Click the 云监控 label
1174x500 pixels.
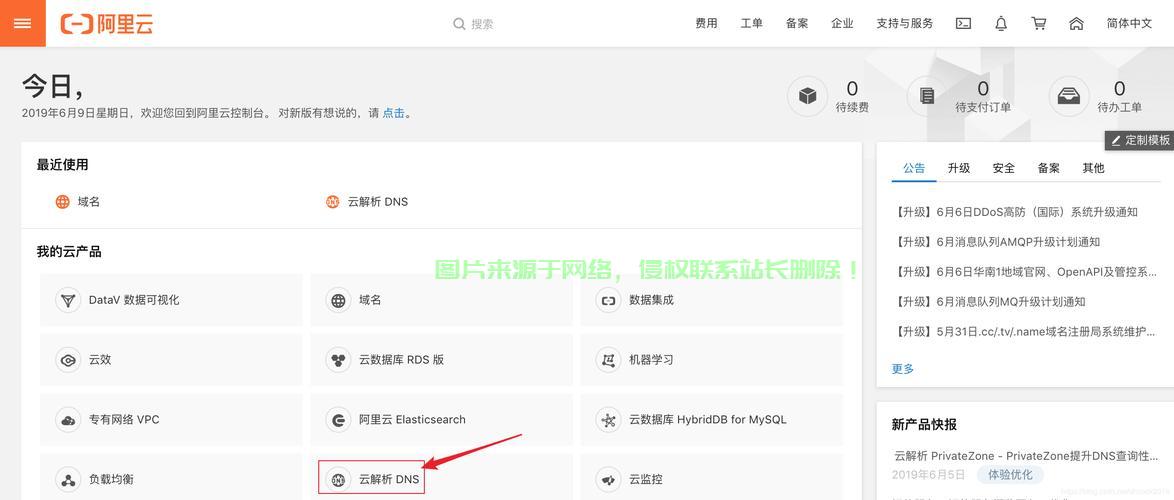coord(645,479)
